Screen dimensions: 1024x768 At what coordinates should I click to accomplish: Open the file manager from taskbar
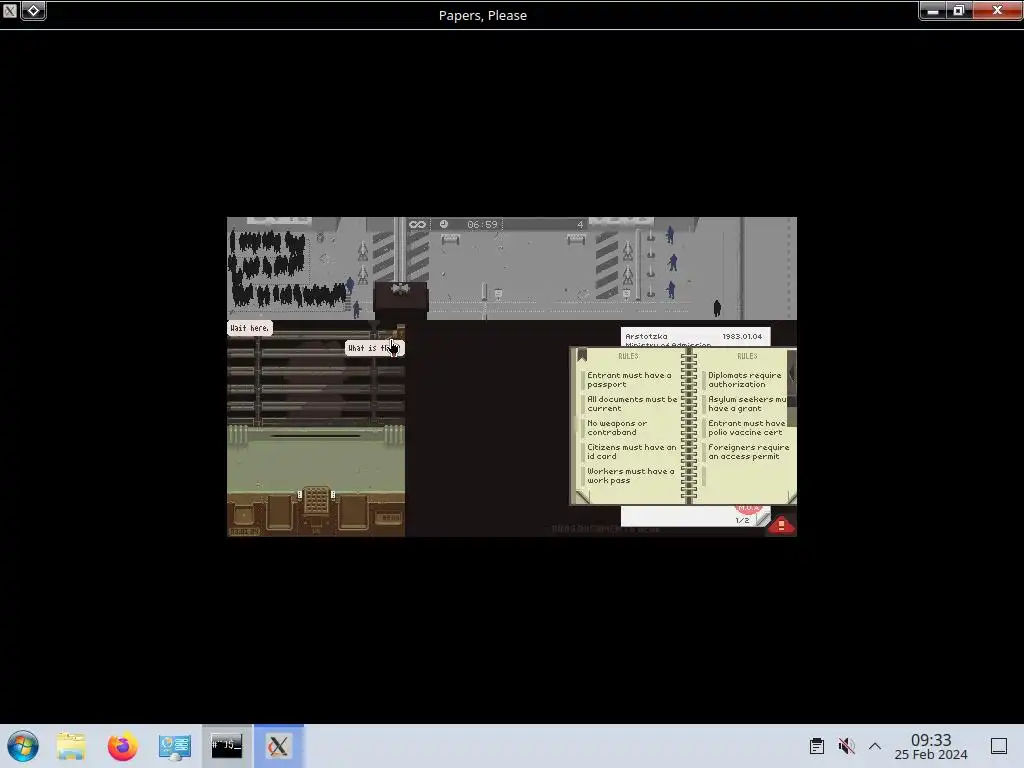pyautogui.click(x=71, y=746)
